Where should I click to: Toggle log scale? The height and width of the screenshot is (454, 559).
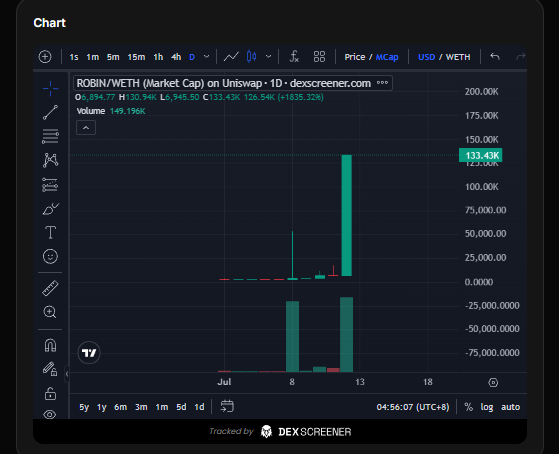(487, 407)
